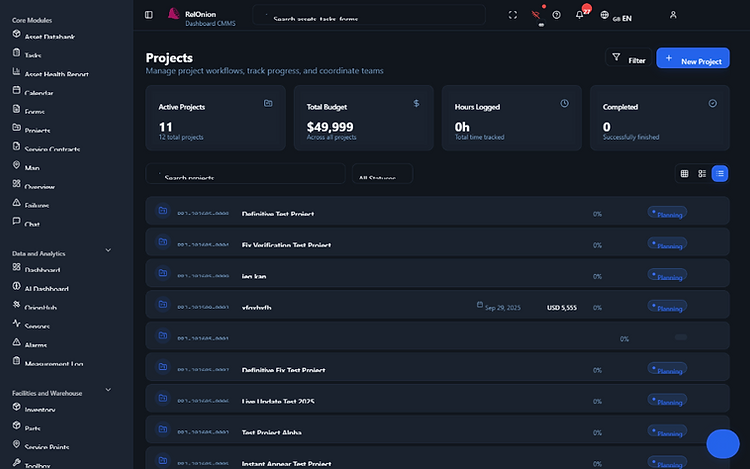
Task: Collapse the Data and Analytics section
Action: [x=108, y=250]
